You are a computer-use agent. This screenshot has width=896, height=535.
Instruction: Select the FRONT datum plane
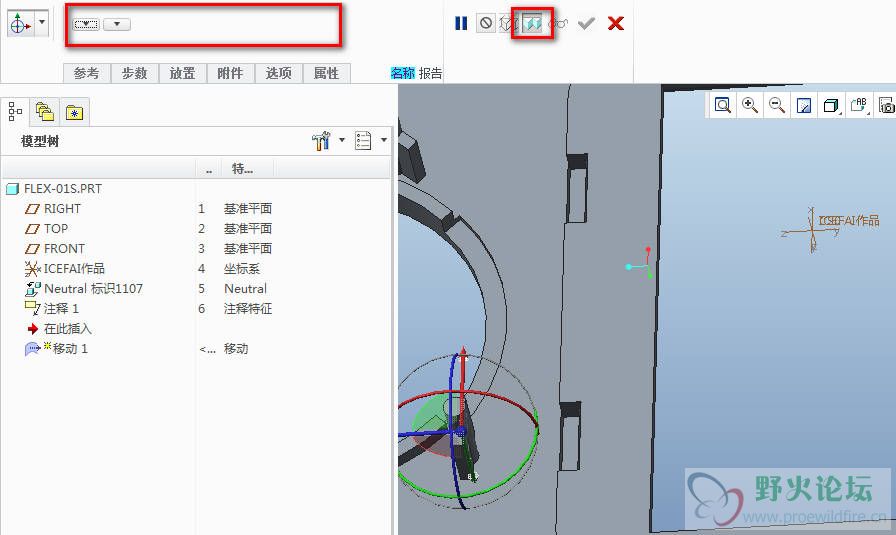(x=64, y=249)
